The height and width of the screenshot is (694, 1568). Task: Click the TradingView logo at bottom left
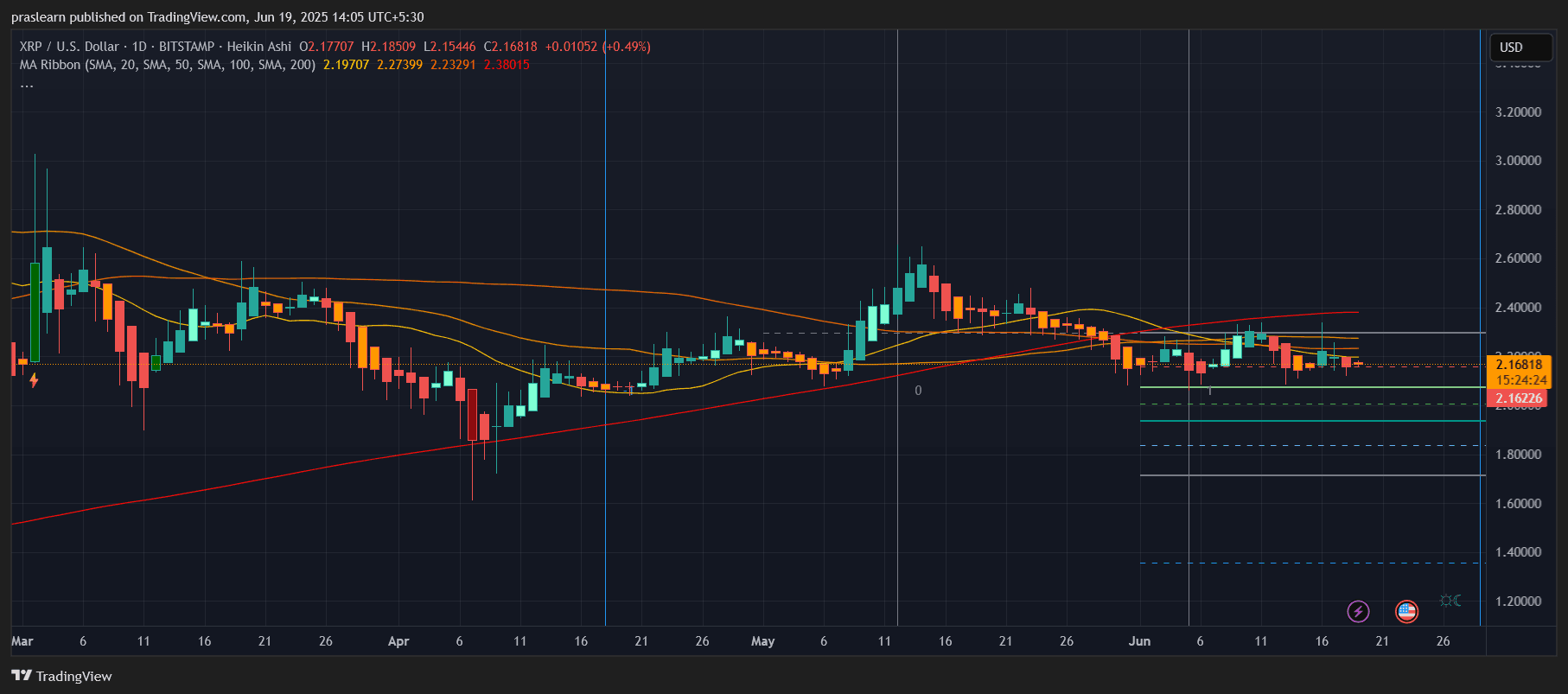pyautogui.click(x=61, y=676)
